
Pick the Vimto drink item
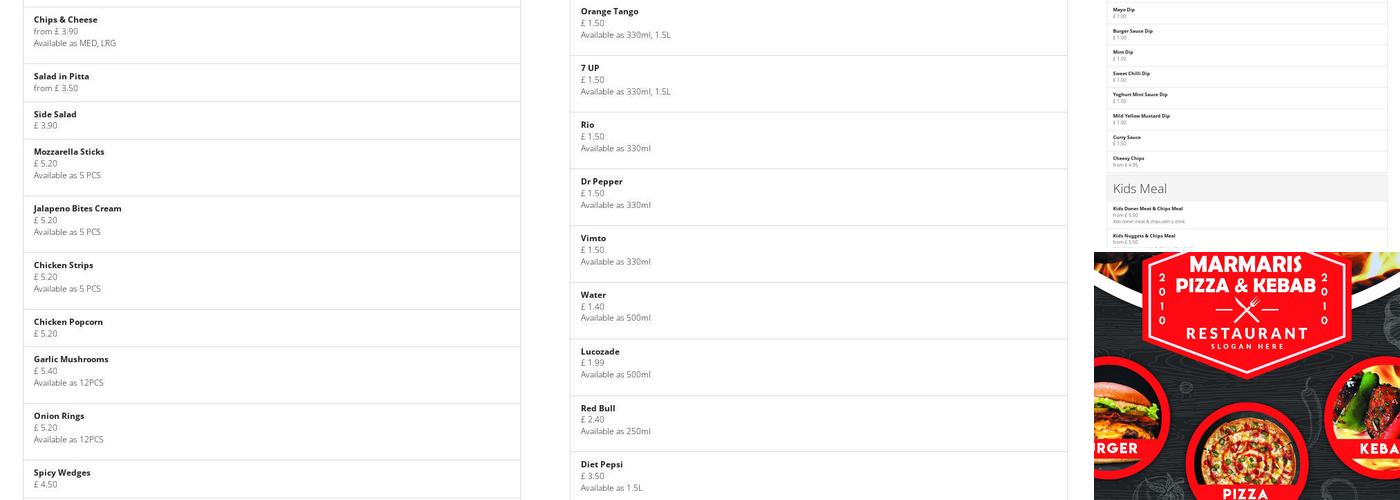(593, 239)
